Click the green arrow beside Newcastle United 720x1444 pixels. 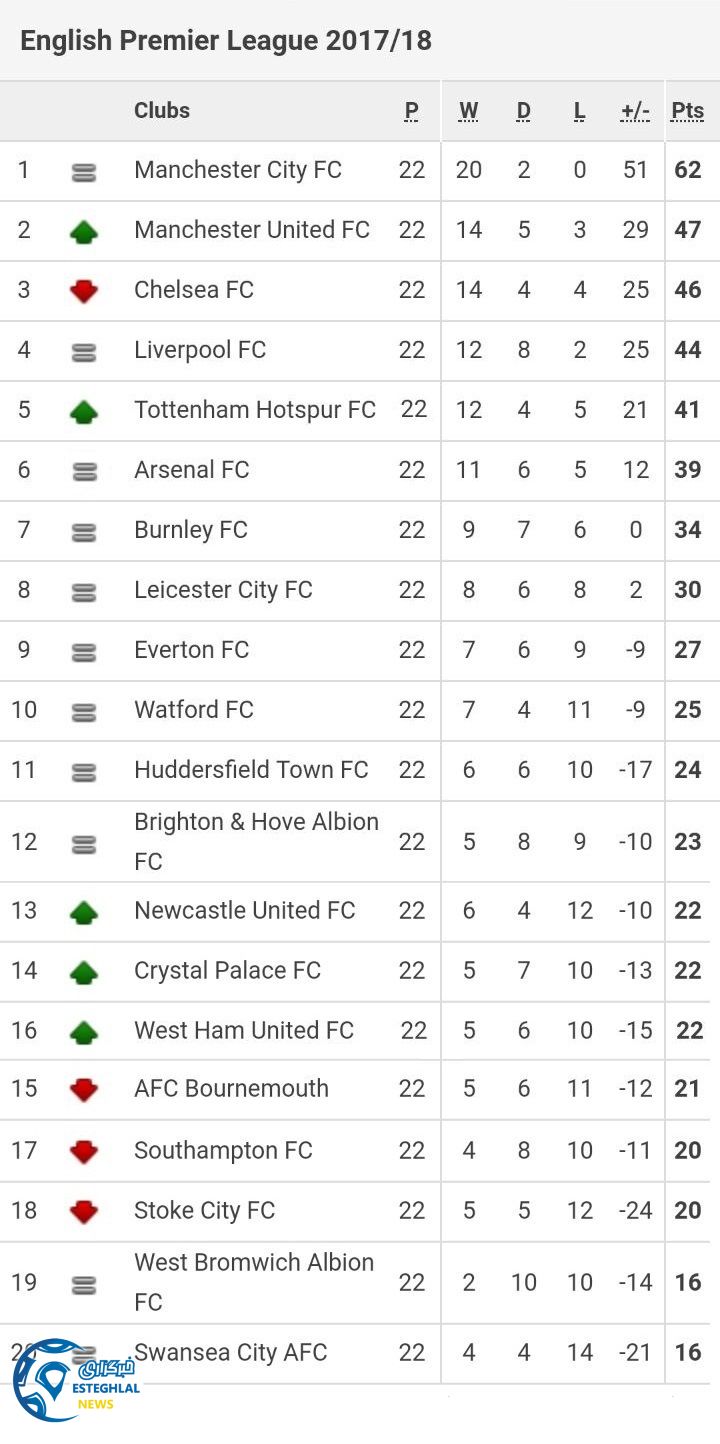(x=84, y=912)
